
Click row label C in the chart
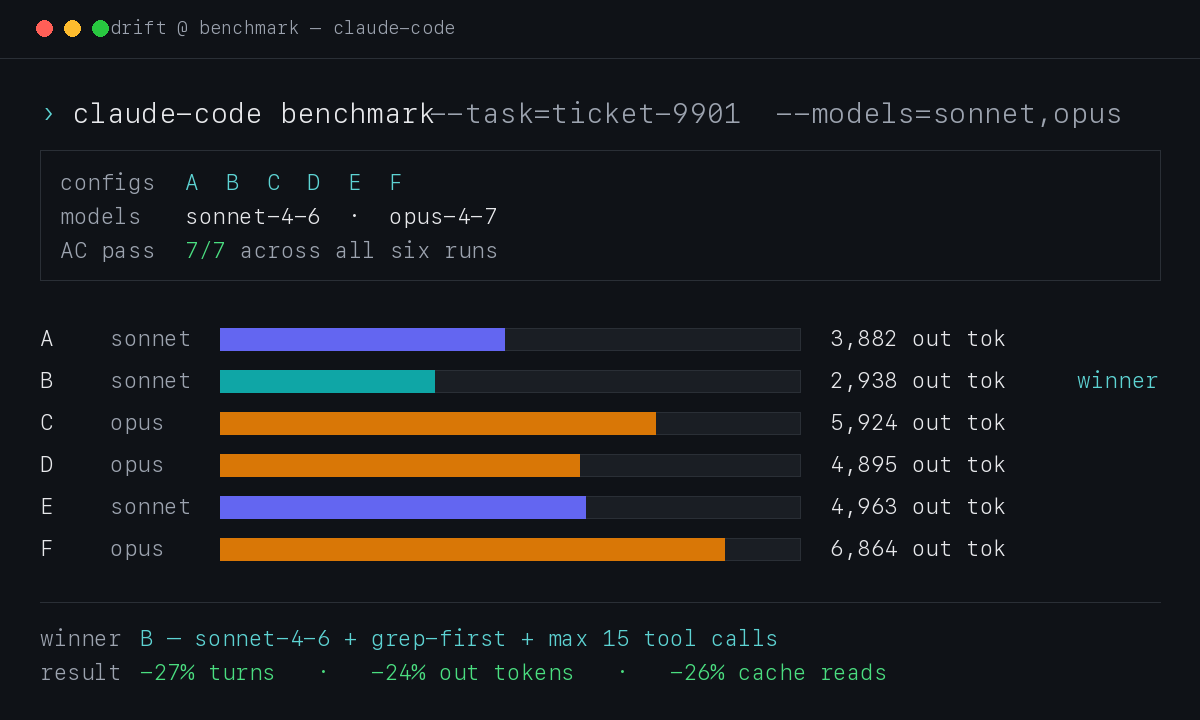(x=47, y=423)
